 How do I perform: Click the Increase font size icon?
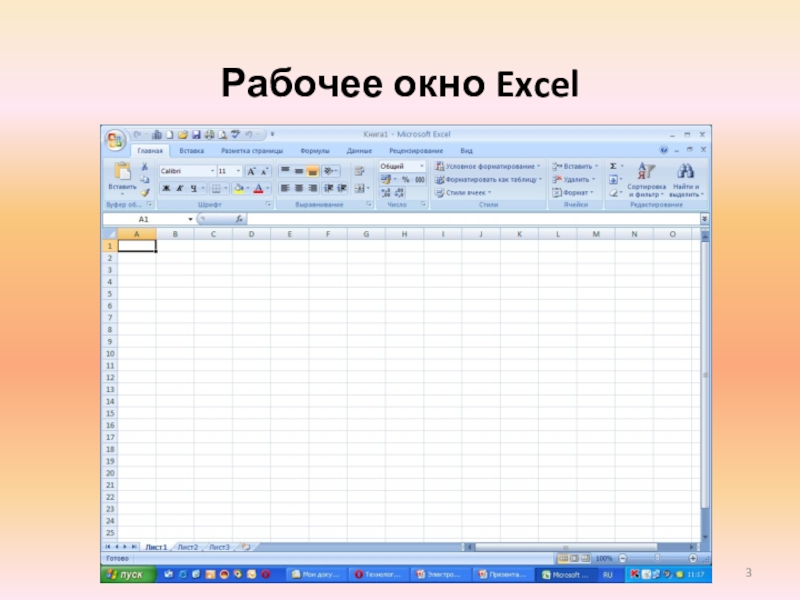click(251, 171)
